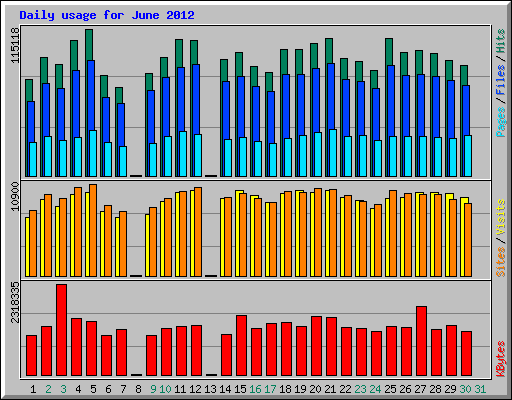This screenshot has height=400, width=512.
Task: Click day label 29 on the axis
Action: click(x=450, y=389)
